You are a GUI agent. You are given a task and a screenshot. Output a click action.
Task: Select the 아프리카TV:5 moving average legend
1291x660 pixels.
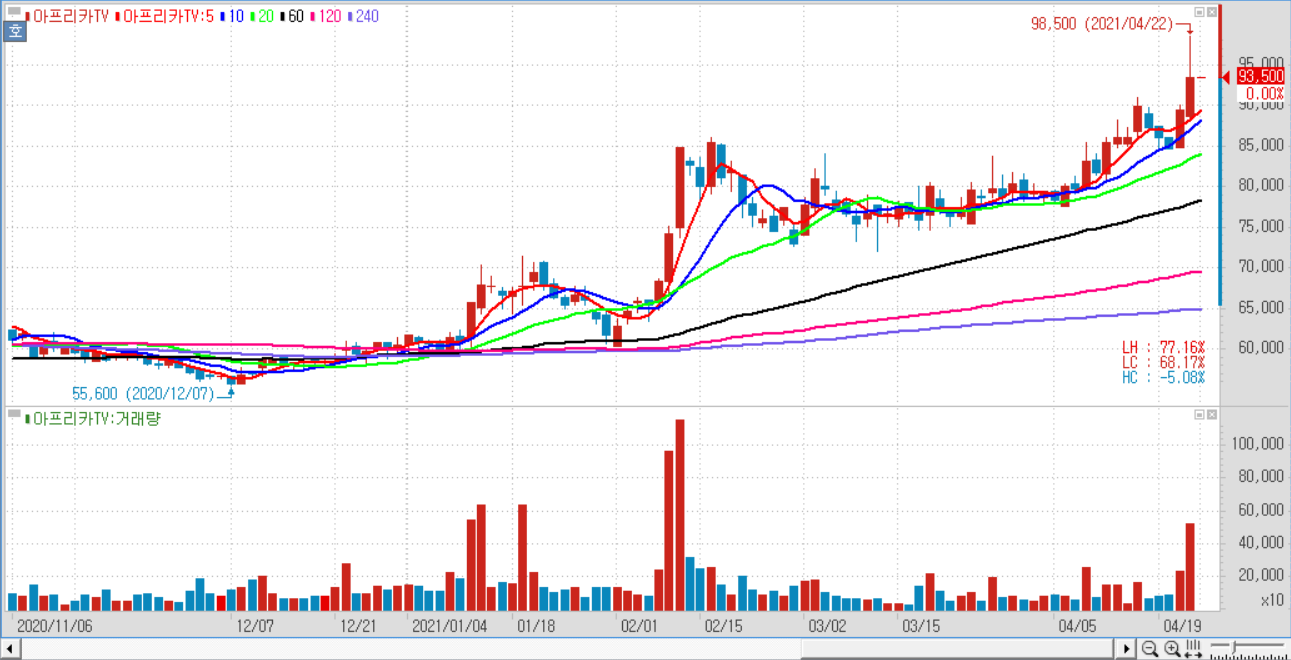click(165, 16)
